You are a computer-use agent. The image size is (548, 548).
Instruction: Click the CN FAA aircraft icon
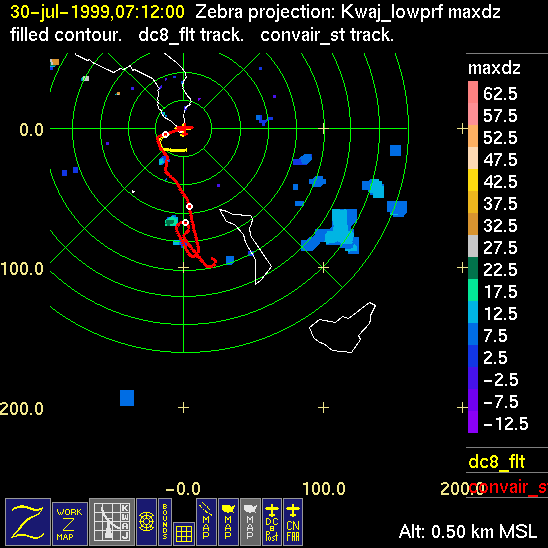[x=293, y=521]
